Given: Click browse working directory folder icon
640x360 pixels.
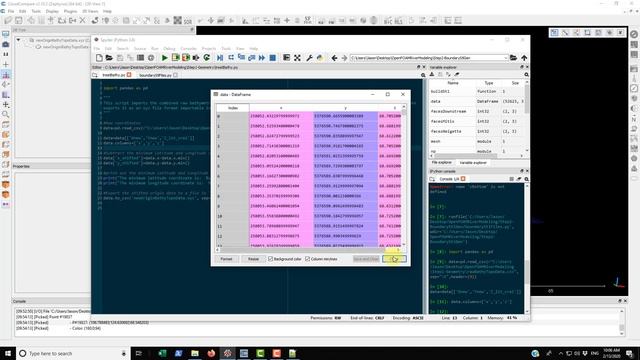Looking at the screenshot, I should tap(513, 58).
